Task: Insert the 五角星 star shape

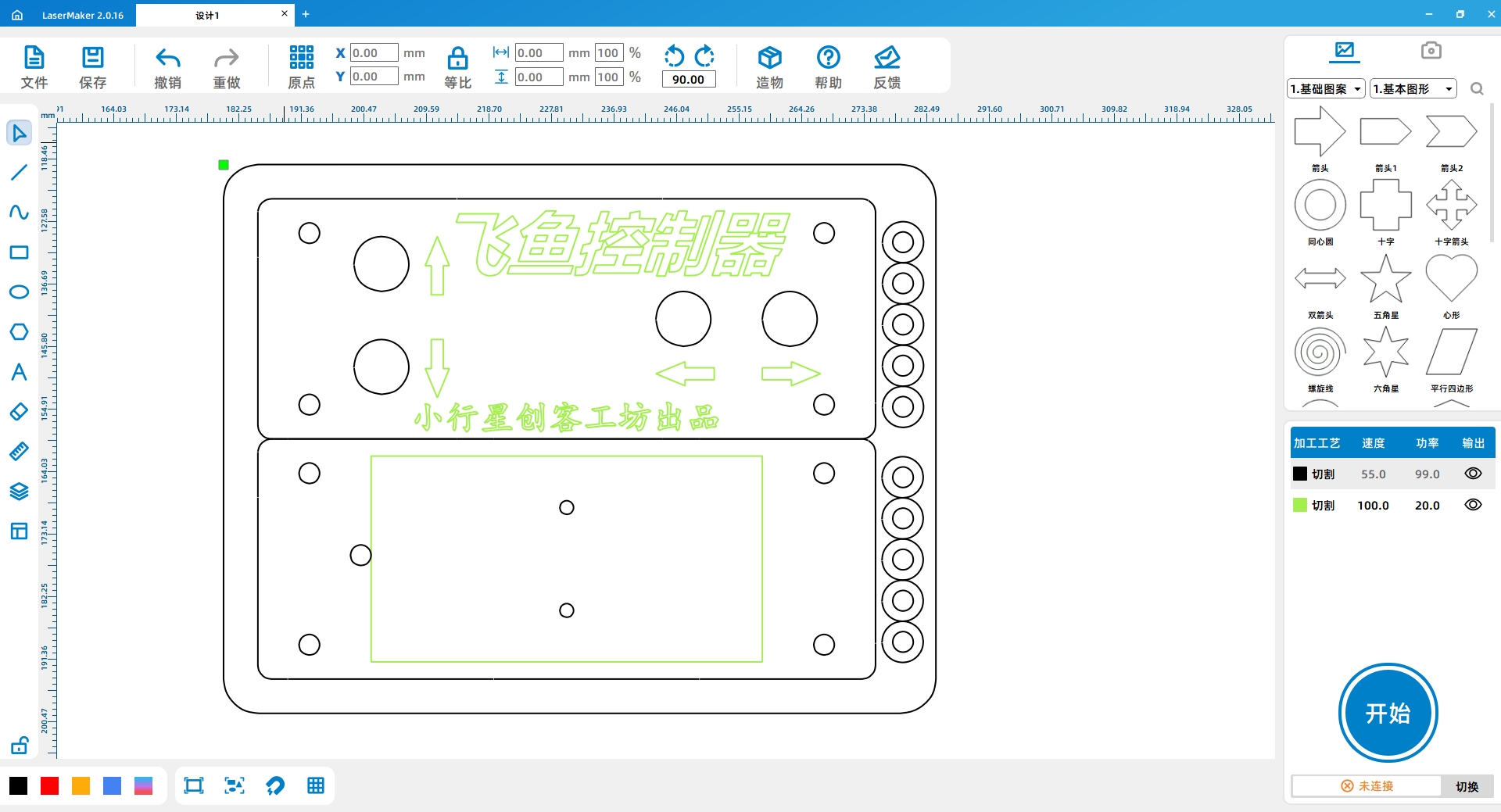Action: [1386, 278]
